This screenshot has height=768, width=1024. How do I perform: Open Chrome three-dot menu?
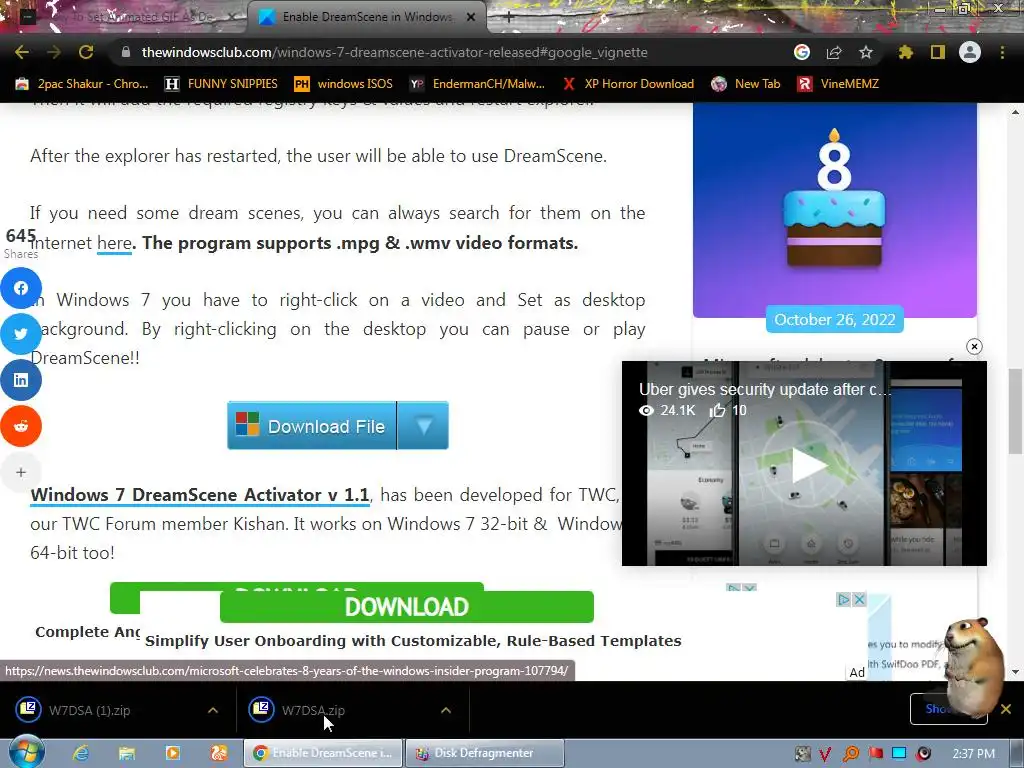point(1002,52)
